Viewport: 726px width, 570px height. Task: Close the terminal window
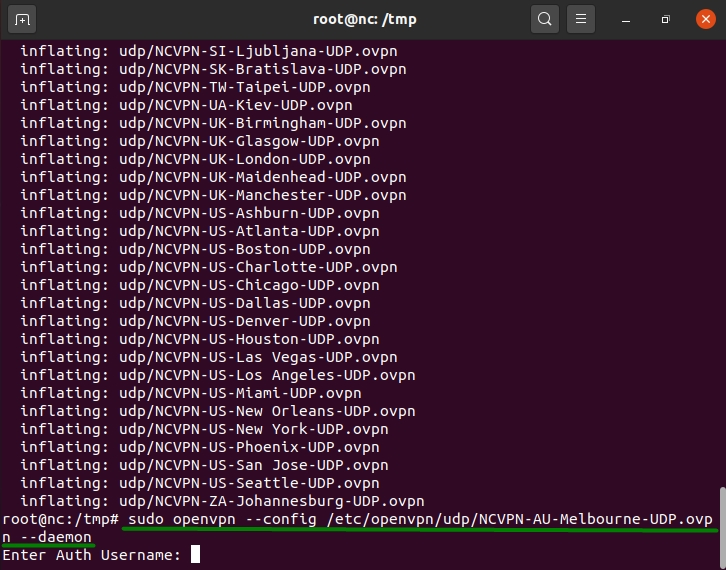click(706, 19)
